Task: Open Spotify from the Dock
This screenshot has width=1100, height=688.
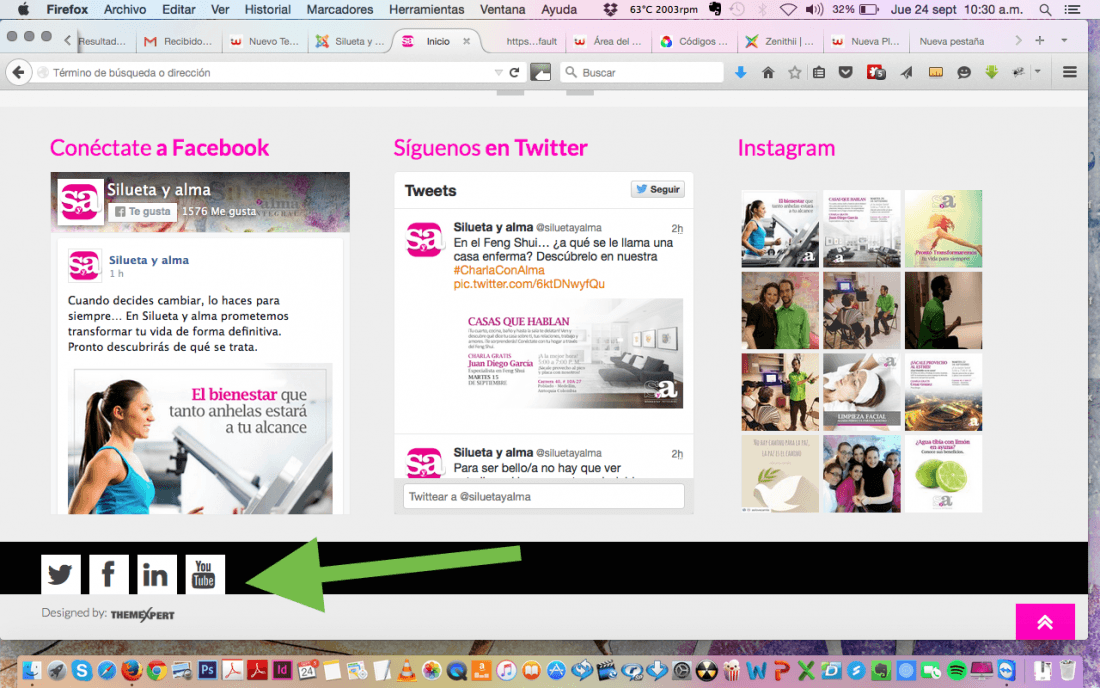Action: (x=956, y=670)
